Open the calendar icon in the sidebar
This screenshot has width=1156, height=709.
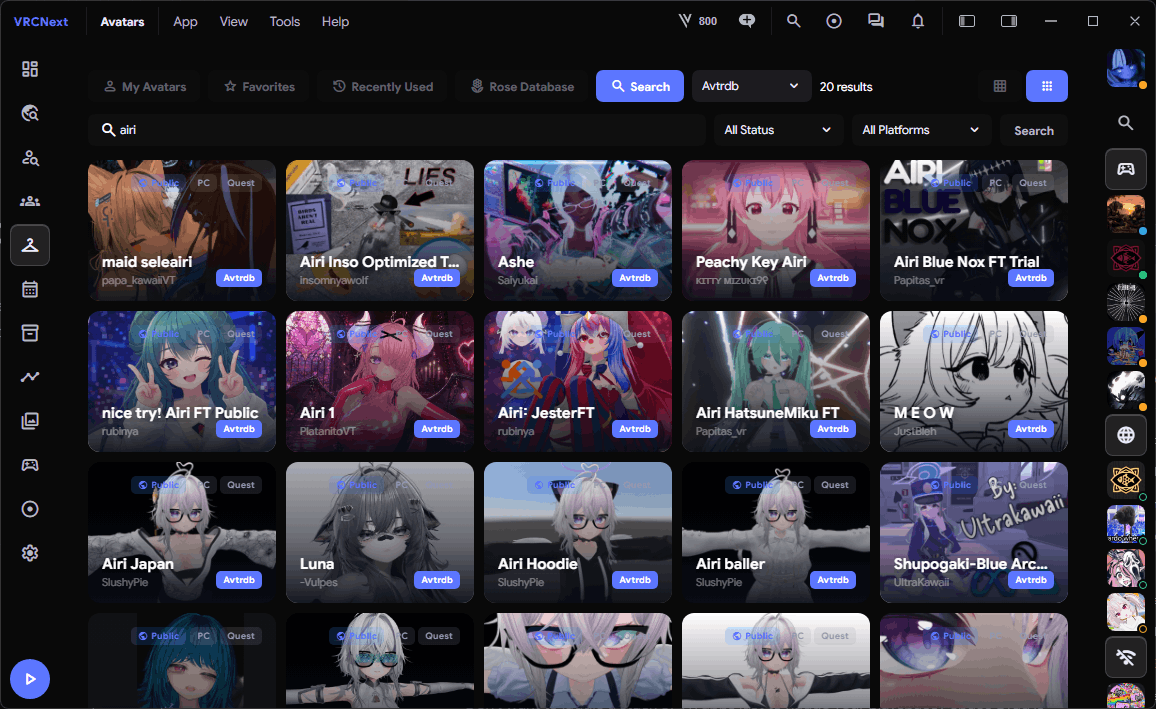click(29, 289)
